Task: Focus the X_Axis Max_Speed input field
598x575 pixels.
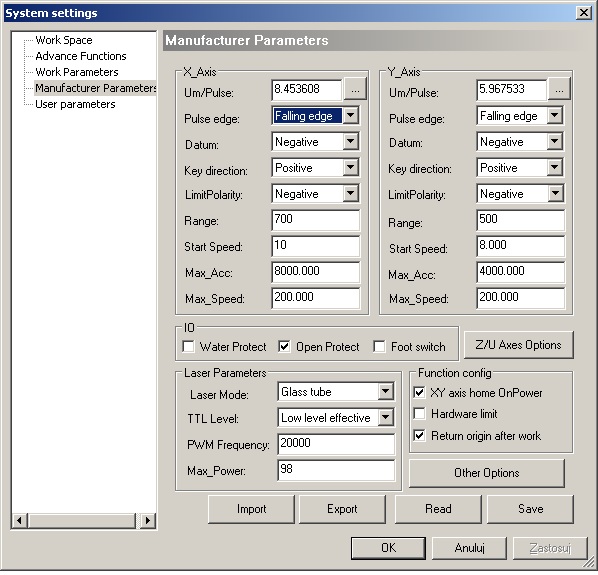Action: coord(315,297)
